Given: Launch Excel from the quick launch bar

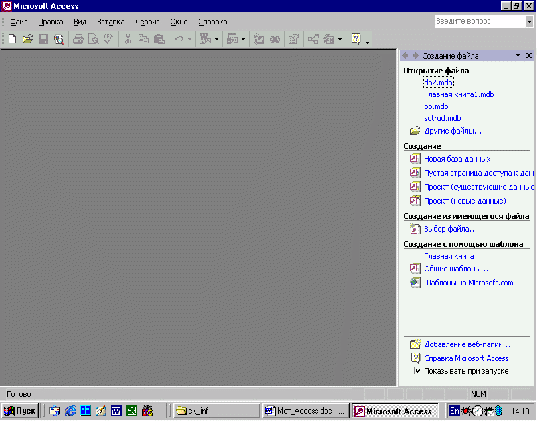Looking at the screenshot, I should click(132, 410).
